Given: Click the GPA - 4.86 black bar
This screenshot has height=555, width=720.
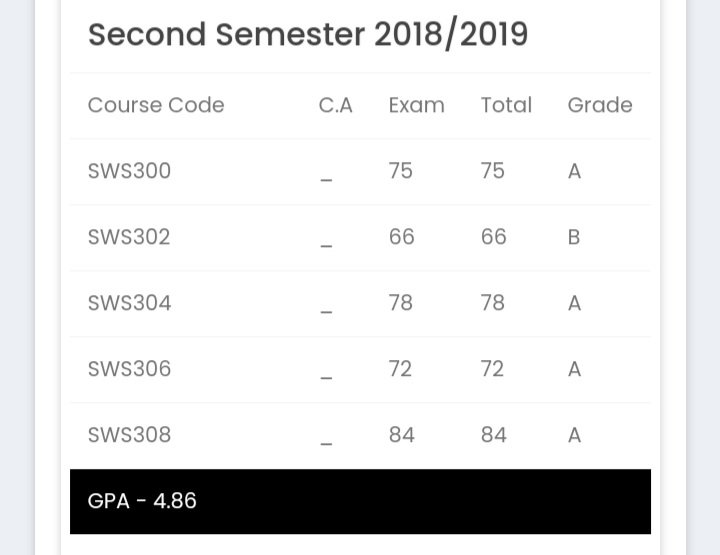Looking at the screenshot, I should 360,501.
